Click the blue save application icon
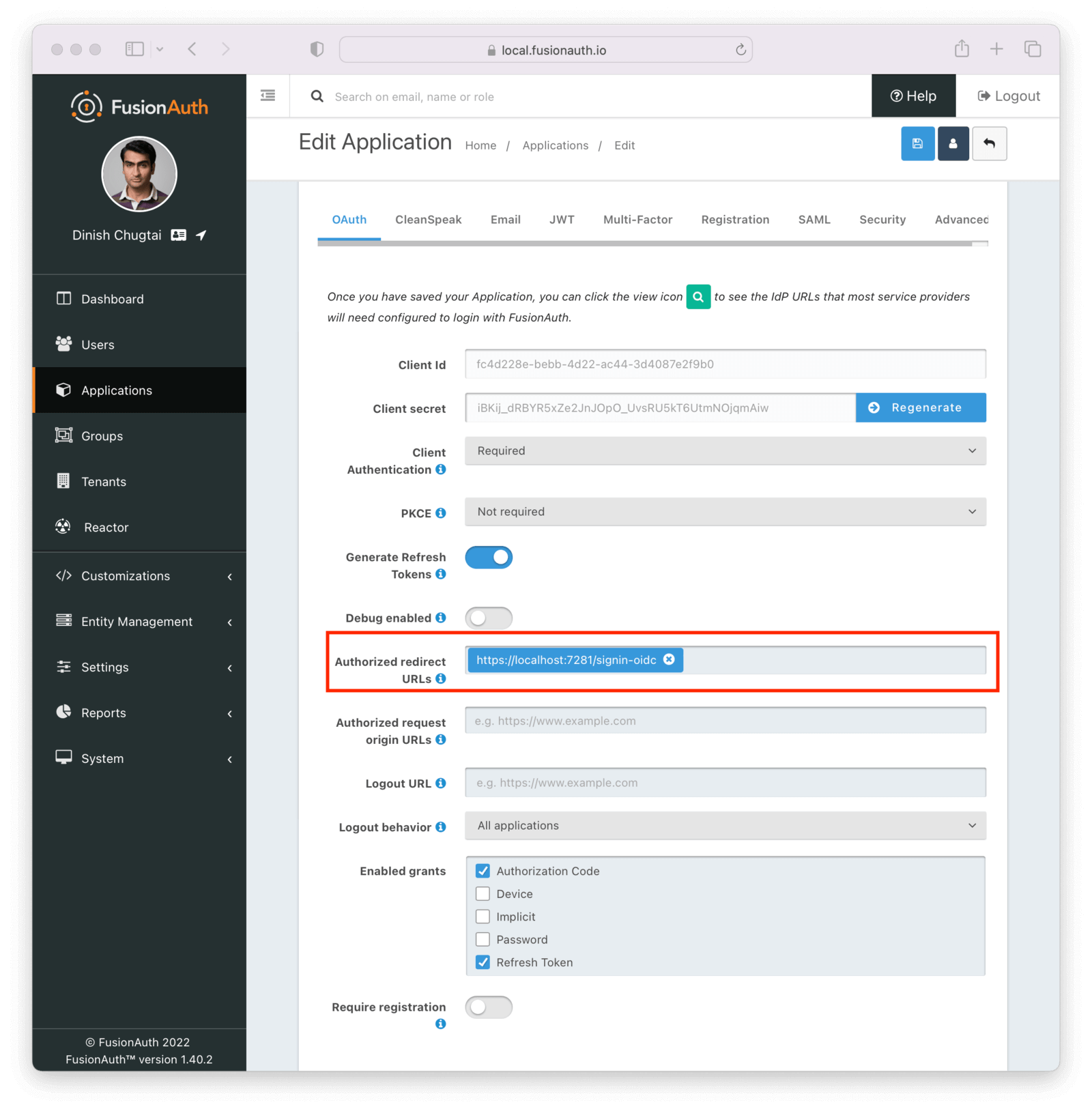 (x=917, y=144)
